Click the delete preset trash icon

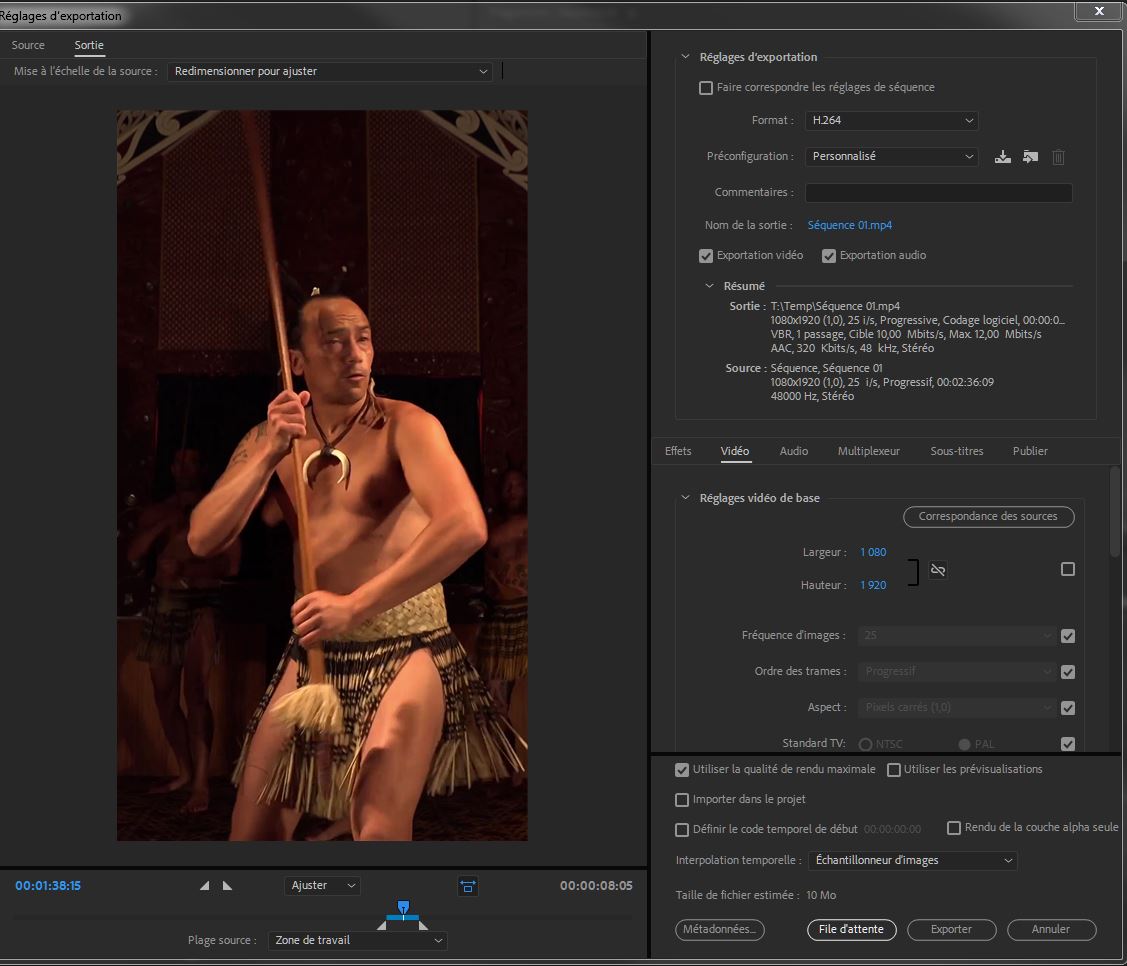coord(1058,157)
